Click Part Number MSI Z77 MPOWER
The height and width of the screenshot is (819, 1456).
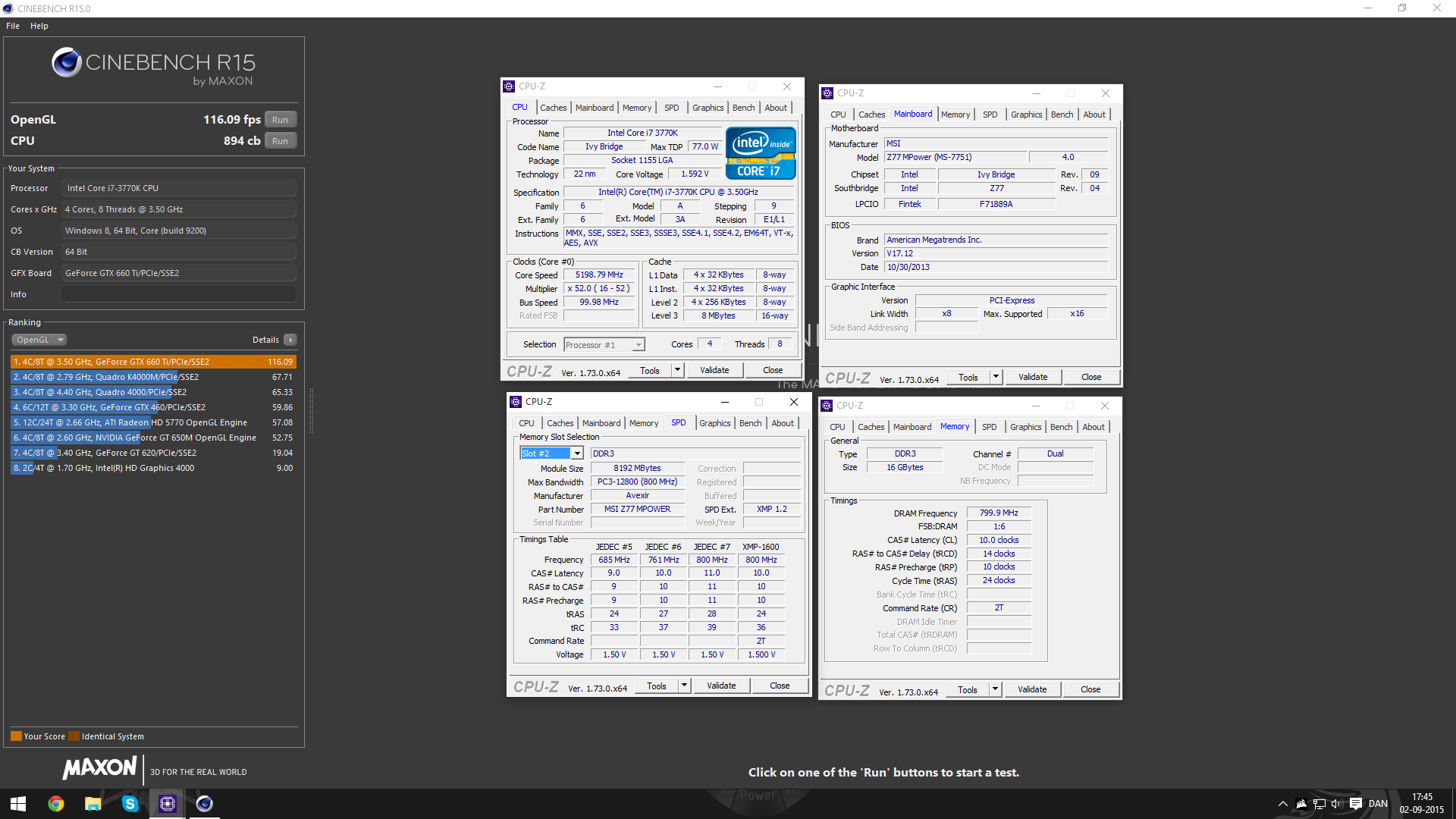[x=637, y=510]
